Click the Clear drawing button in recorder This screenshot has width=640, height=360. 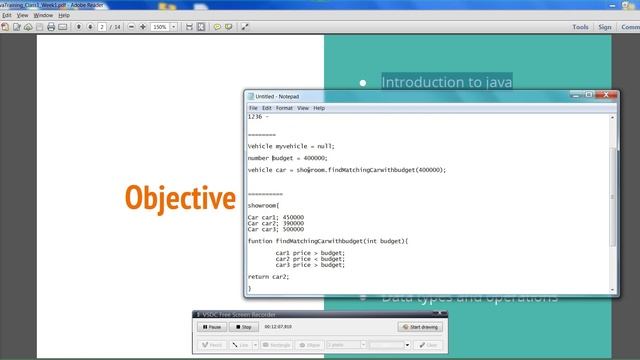pyautogui.click(x=428, y=345)
